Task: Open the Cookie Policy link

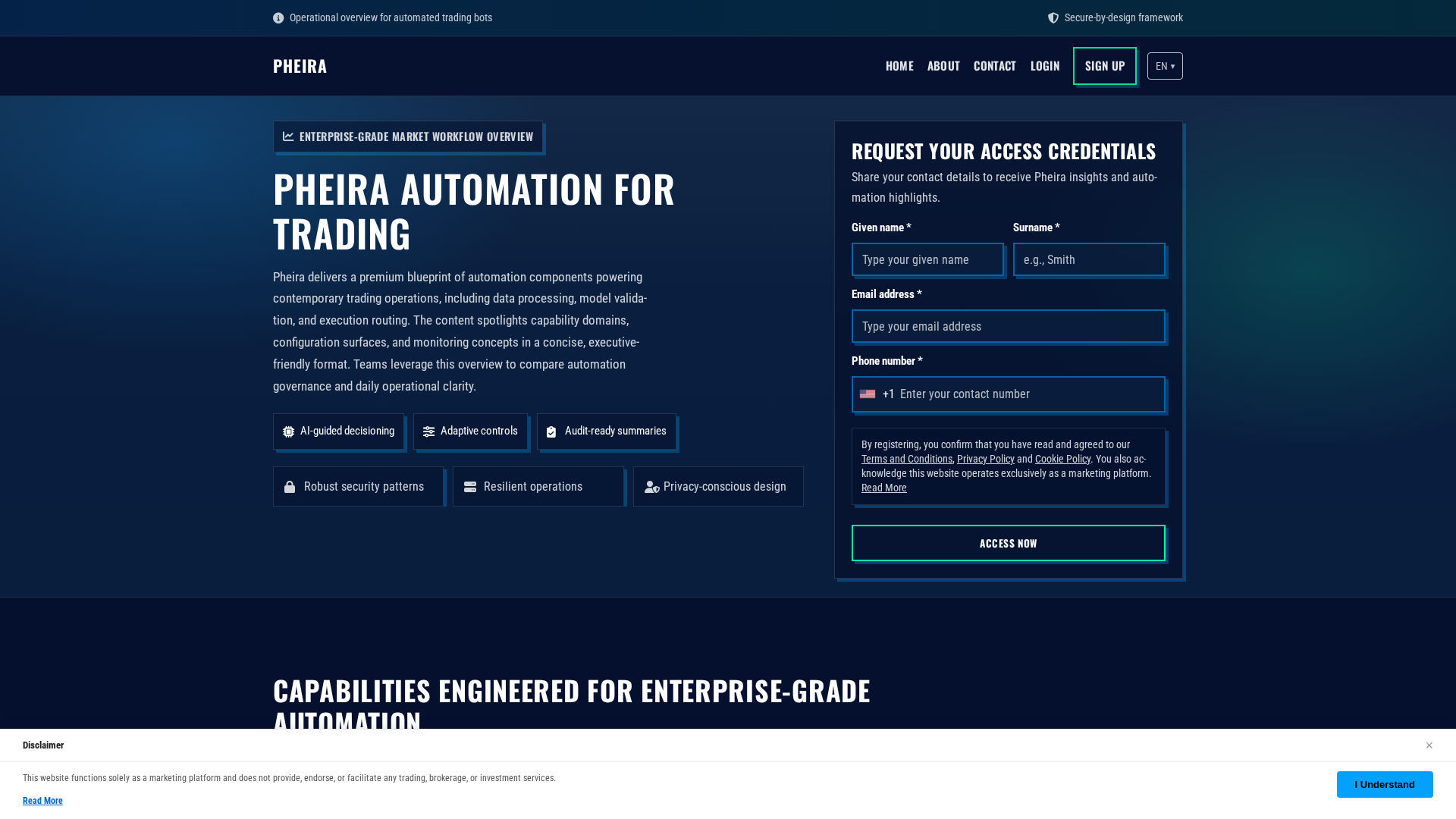Action: (x=1062, y=459)
